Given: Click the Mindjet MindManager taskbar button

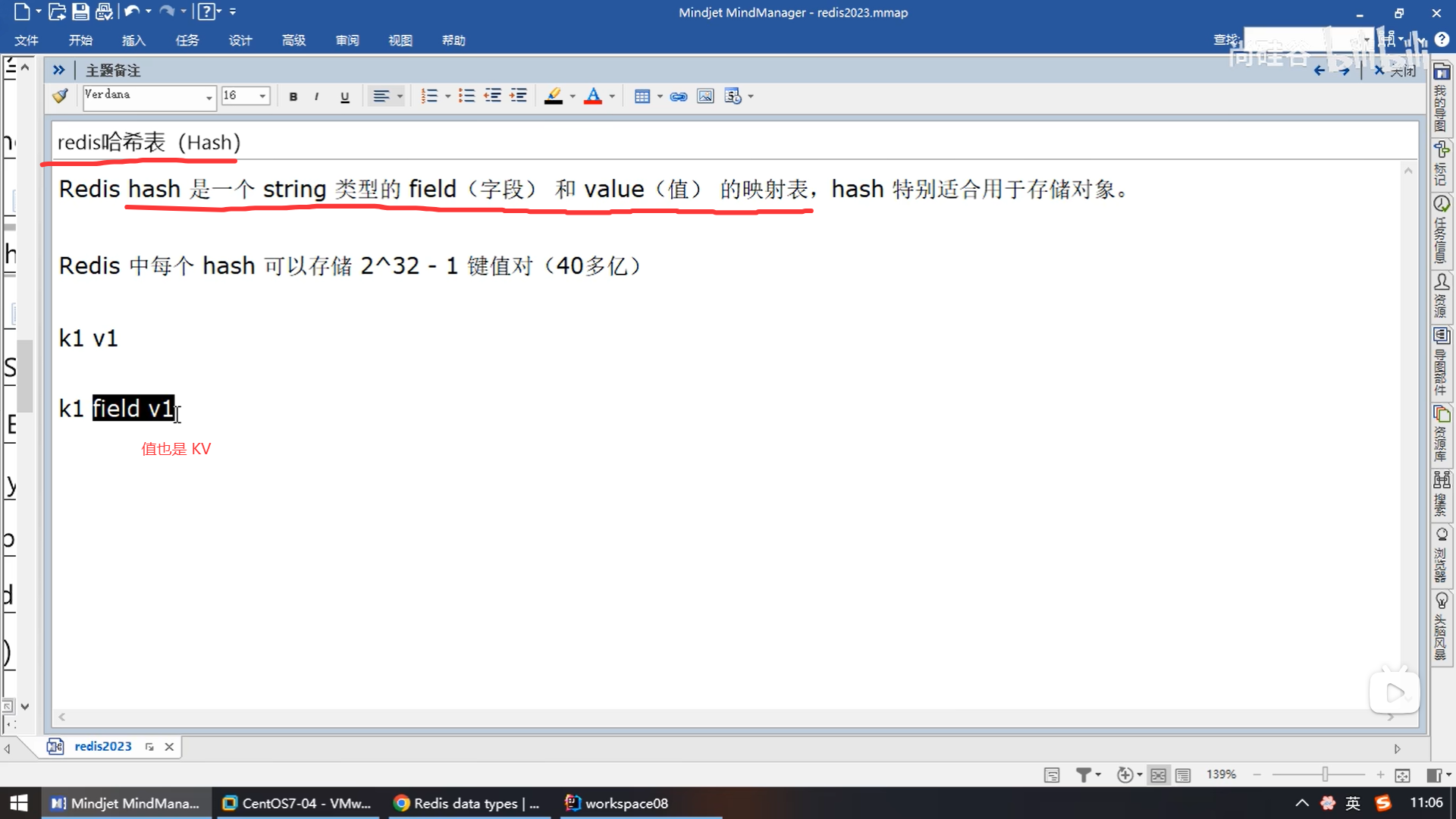Looking at the screenshot, I should pos(126,803).
